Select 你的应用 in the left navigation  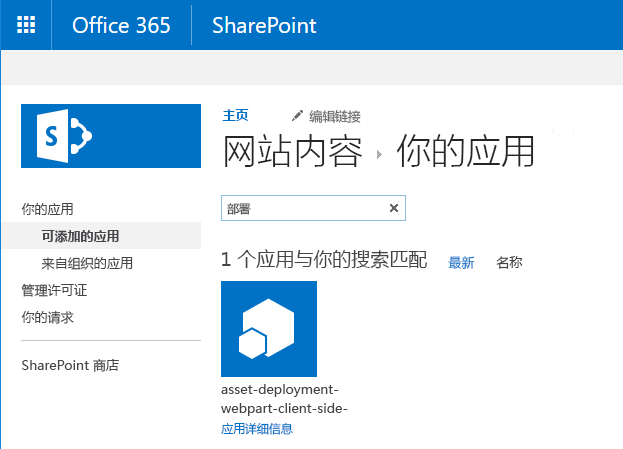pos(47,209)
